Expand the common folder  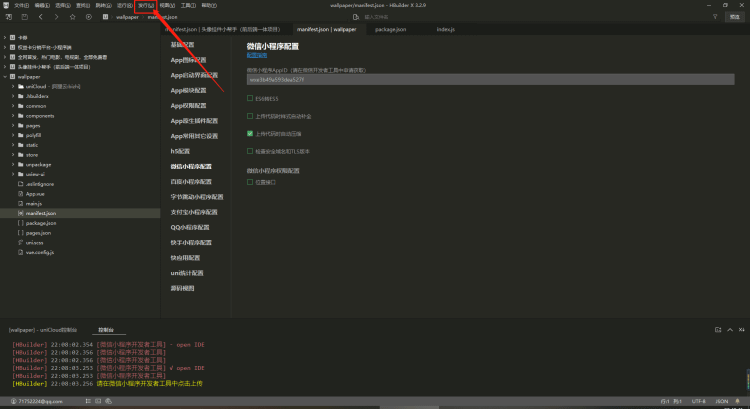coord(13,106)
